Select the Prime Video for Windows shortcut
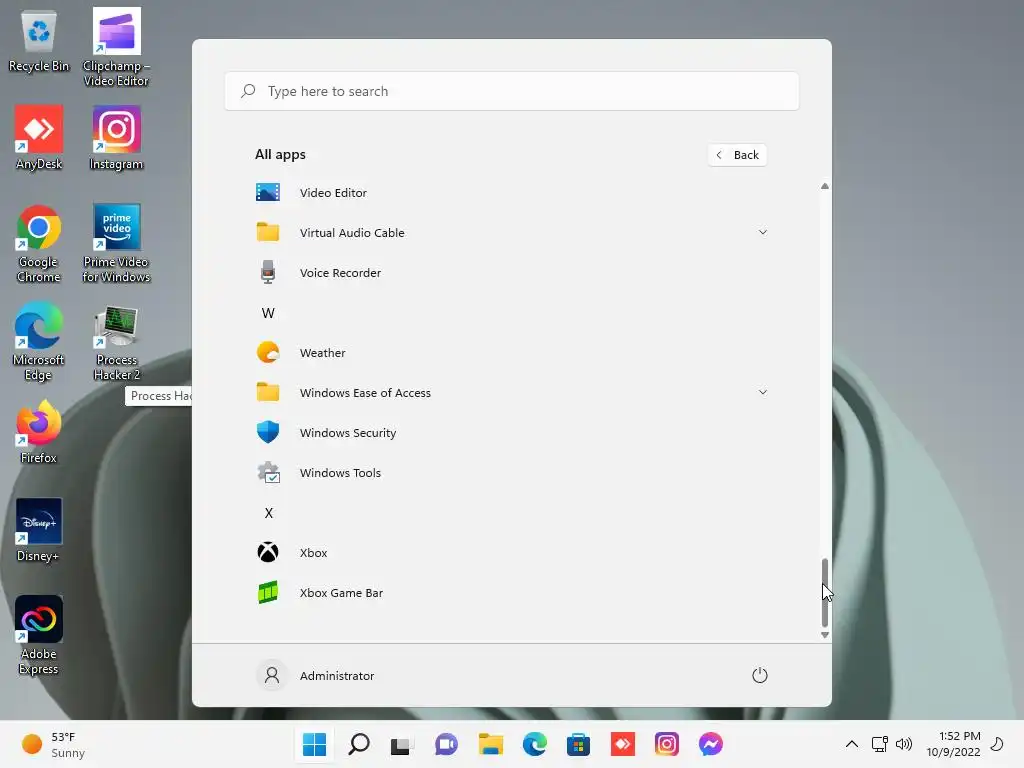Viewport: 1024px width, 768px height. [x=116, y=244]
